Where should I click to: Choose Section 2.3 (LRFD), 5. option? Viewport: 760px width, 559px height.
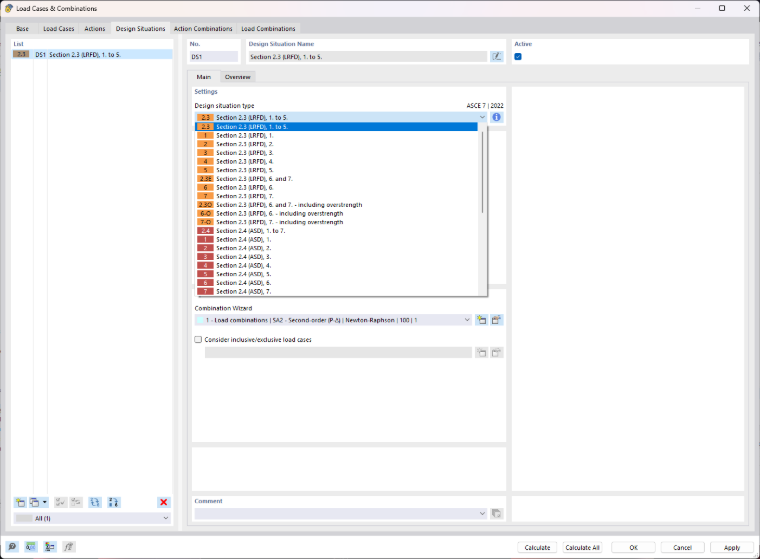click(x=337, y=170)
